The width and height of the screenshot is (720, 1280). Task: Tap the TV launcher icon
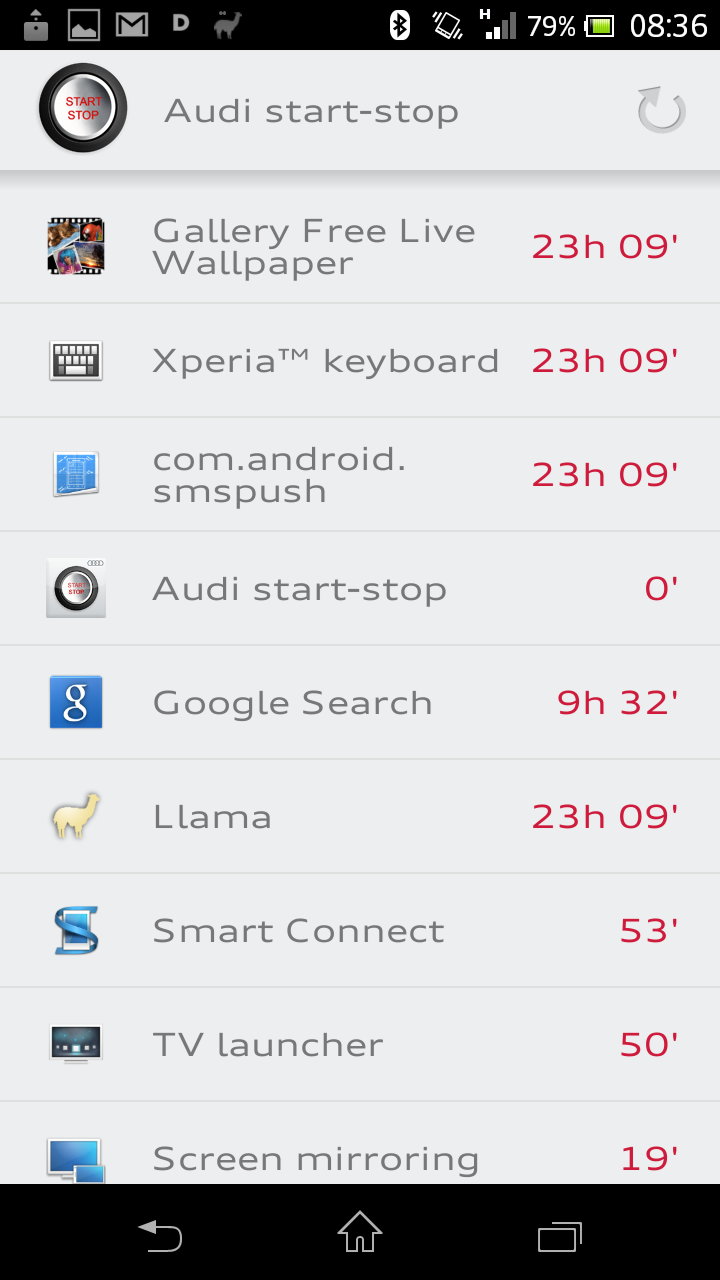[x=76, y=1044]
